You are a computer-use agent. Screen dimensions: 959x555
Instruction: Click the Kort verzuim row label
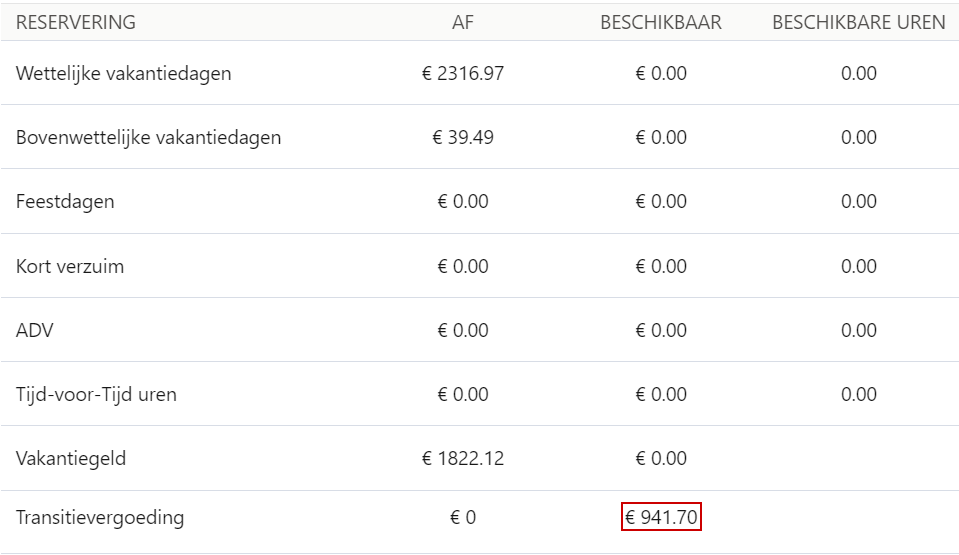(x=70, y=266)
